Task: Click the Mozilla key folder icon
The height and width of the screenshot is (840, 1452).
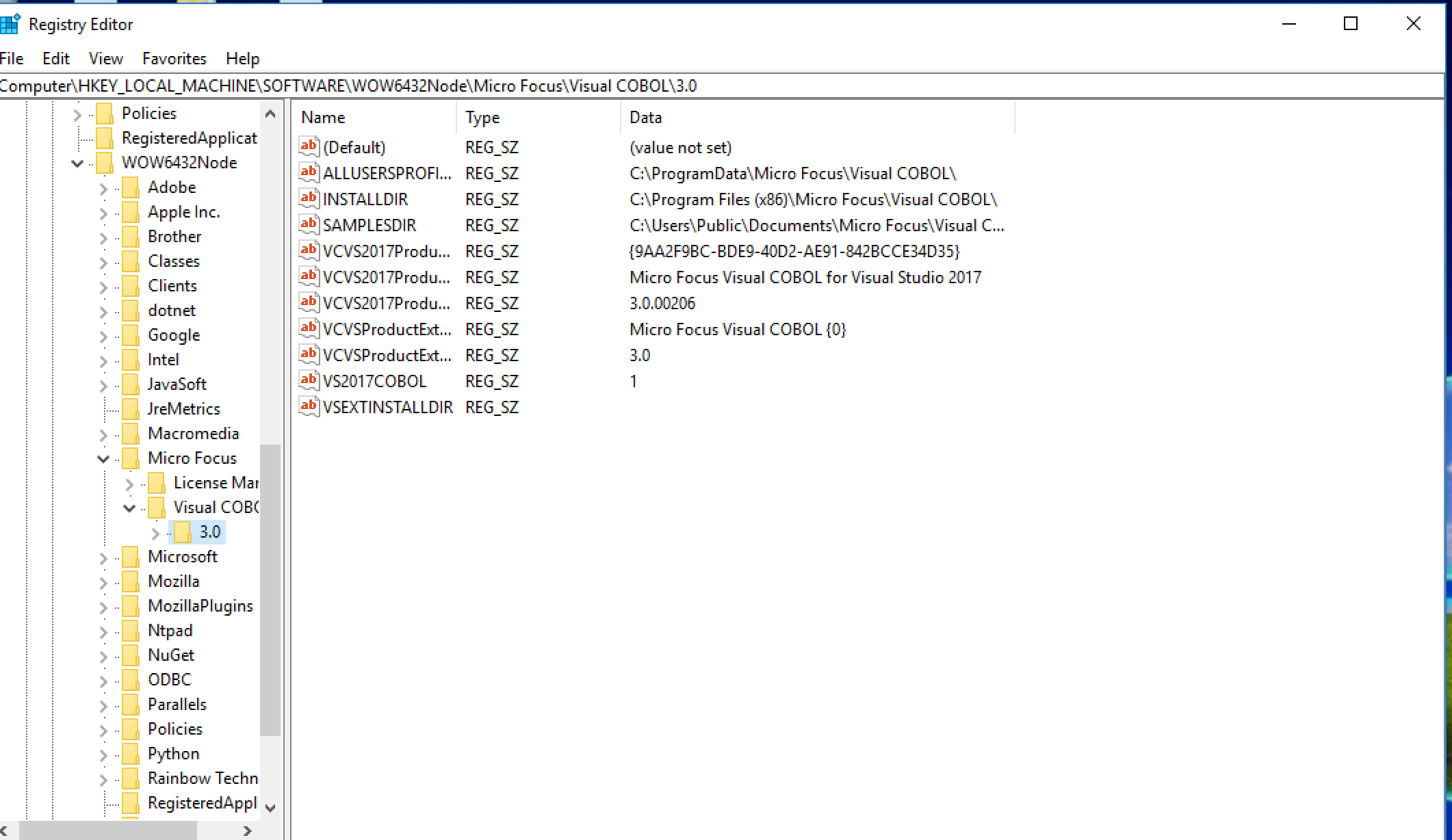Action: point(130,581)
